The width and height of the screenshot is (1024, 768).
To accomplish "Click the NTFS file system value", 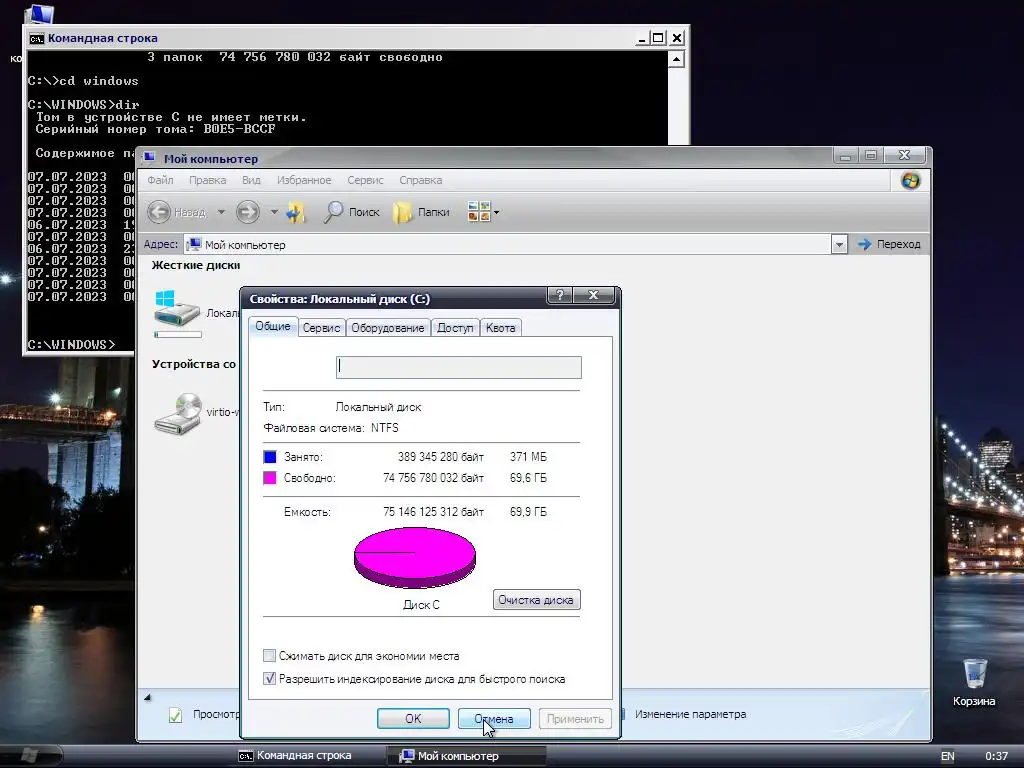I will [385, 428].
